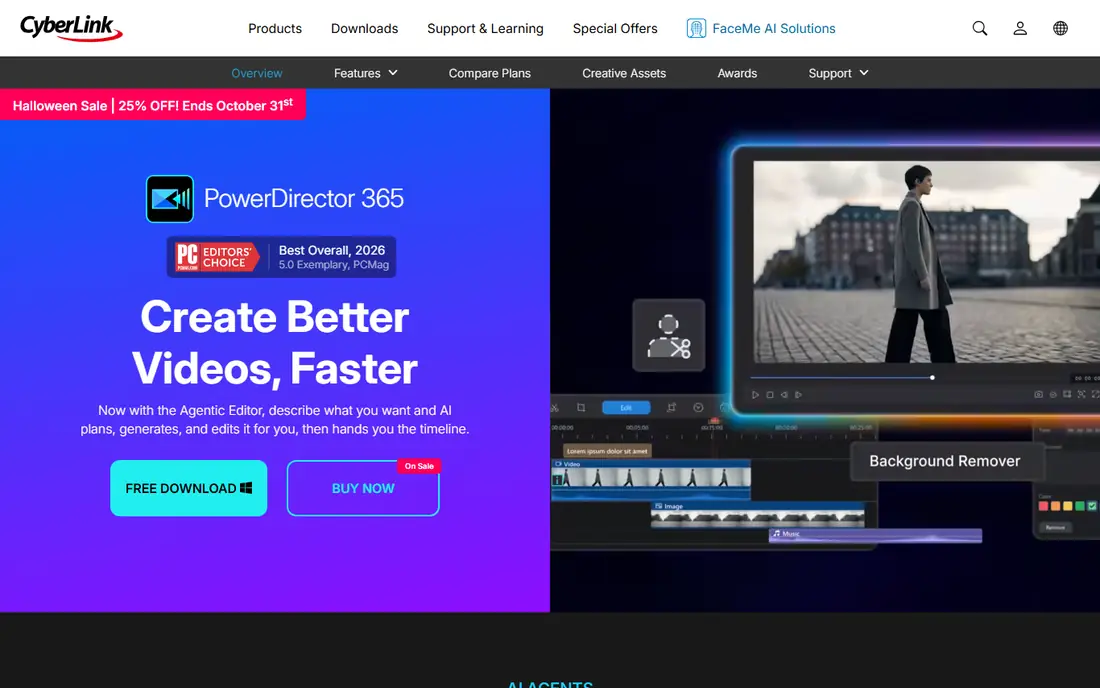
Task: Click the walking man preview video
Action: coord(926,262)
